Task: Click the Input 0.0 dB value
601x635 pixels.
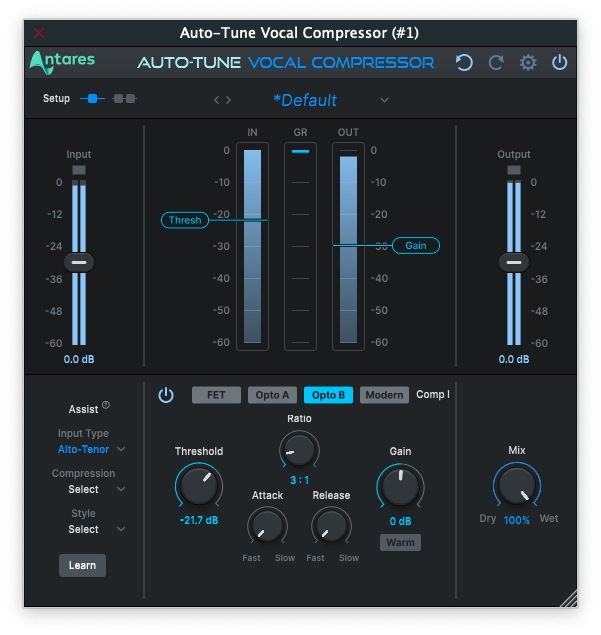Action: coord(79,359)
